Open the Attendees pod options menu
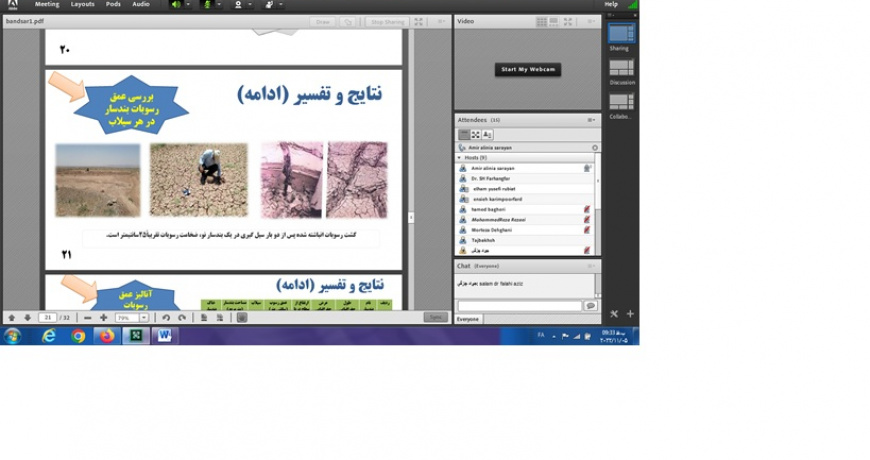The width and height of the screenshot is (870, 460). [x=591, y=120]
